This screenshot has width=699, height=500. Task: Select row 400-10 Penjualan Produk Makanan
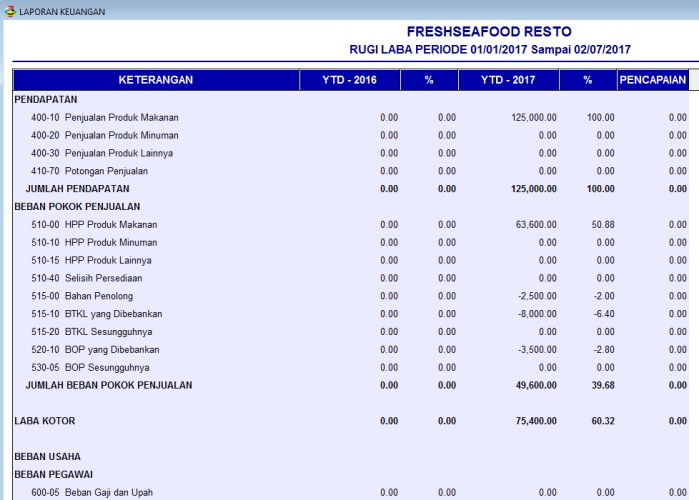[x=351, y=118]
